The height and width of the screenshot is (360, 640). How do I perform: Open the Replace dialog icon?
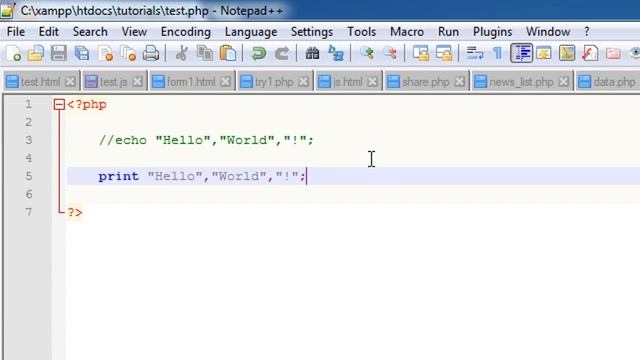[x=336, y=53]
